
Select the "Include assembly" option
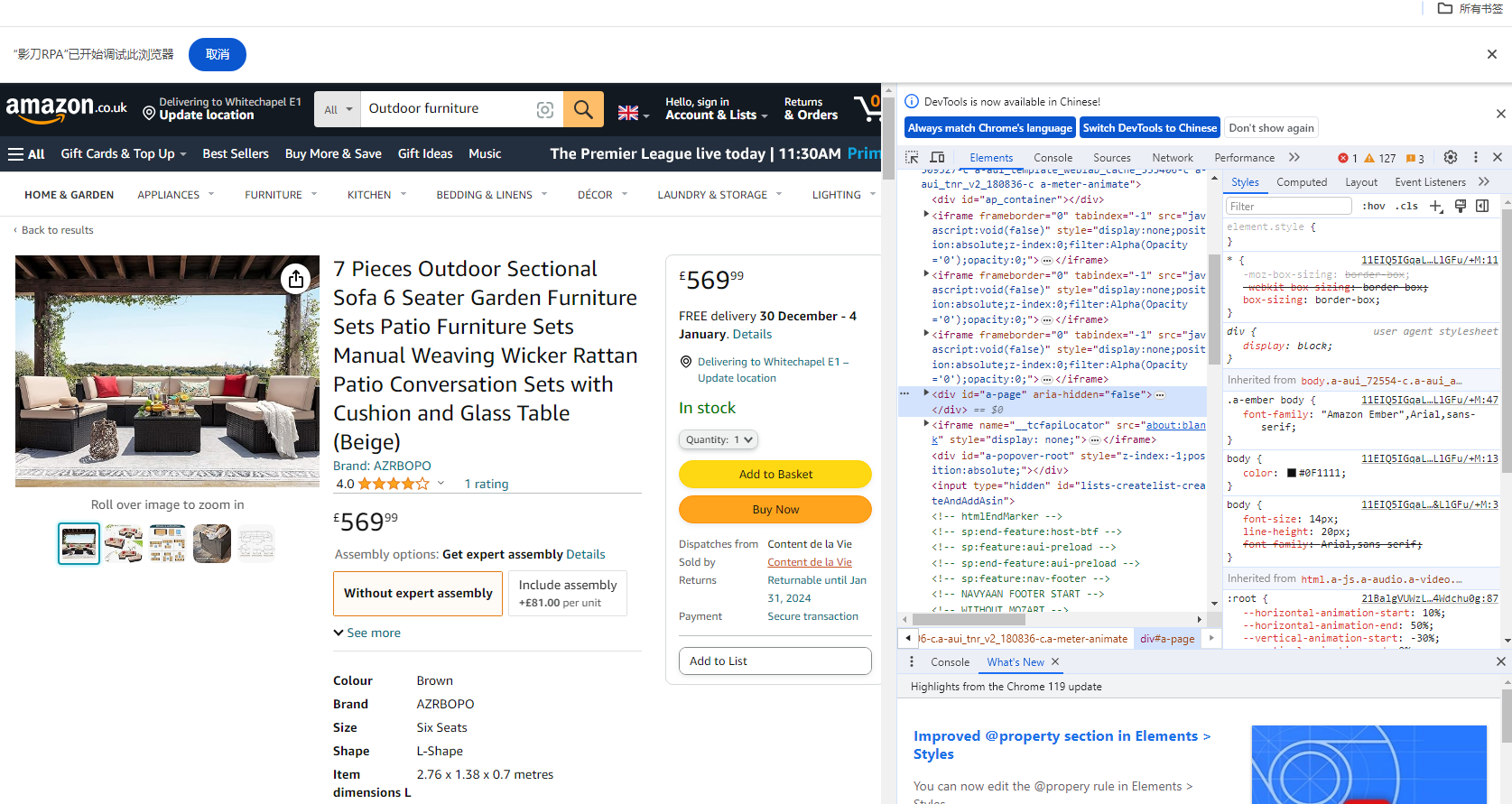pos(567,593)
